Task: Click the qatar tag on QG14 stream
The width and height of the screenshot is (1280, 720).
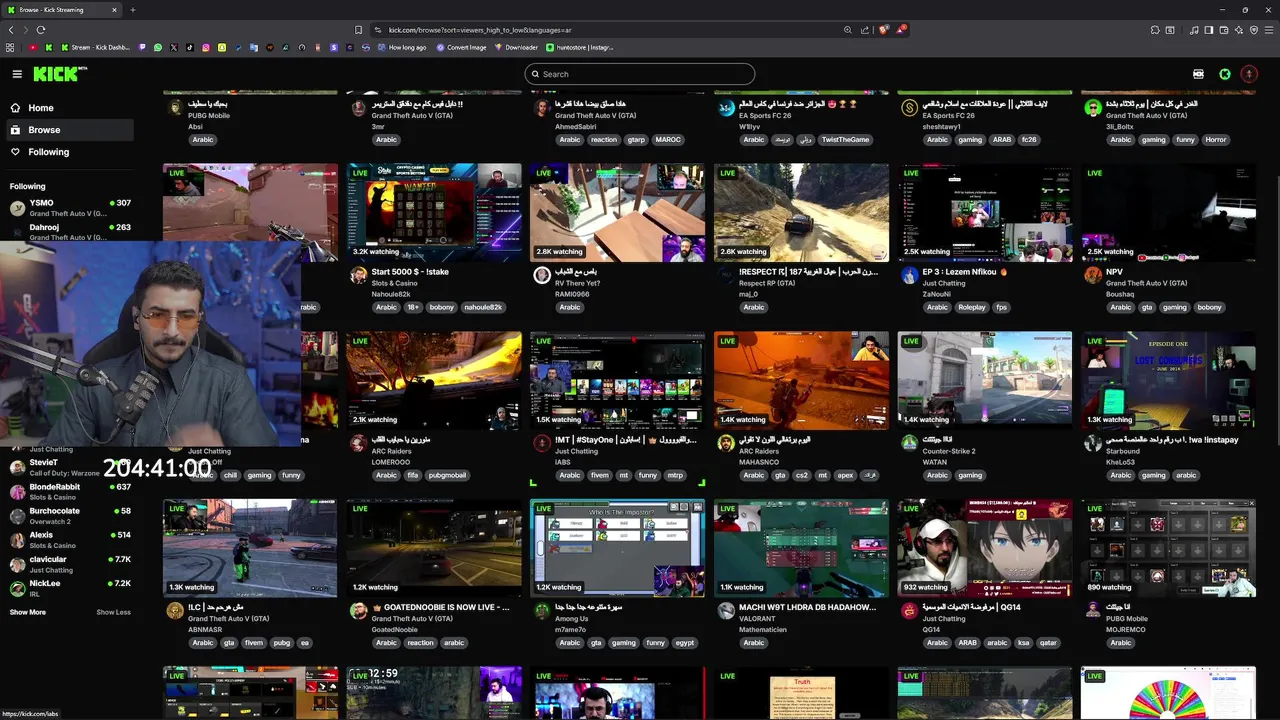Action: tap(1050, 643)
